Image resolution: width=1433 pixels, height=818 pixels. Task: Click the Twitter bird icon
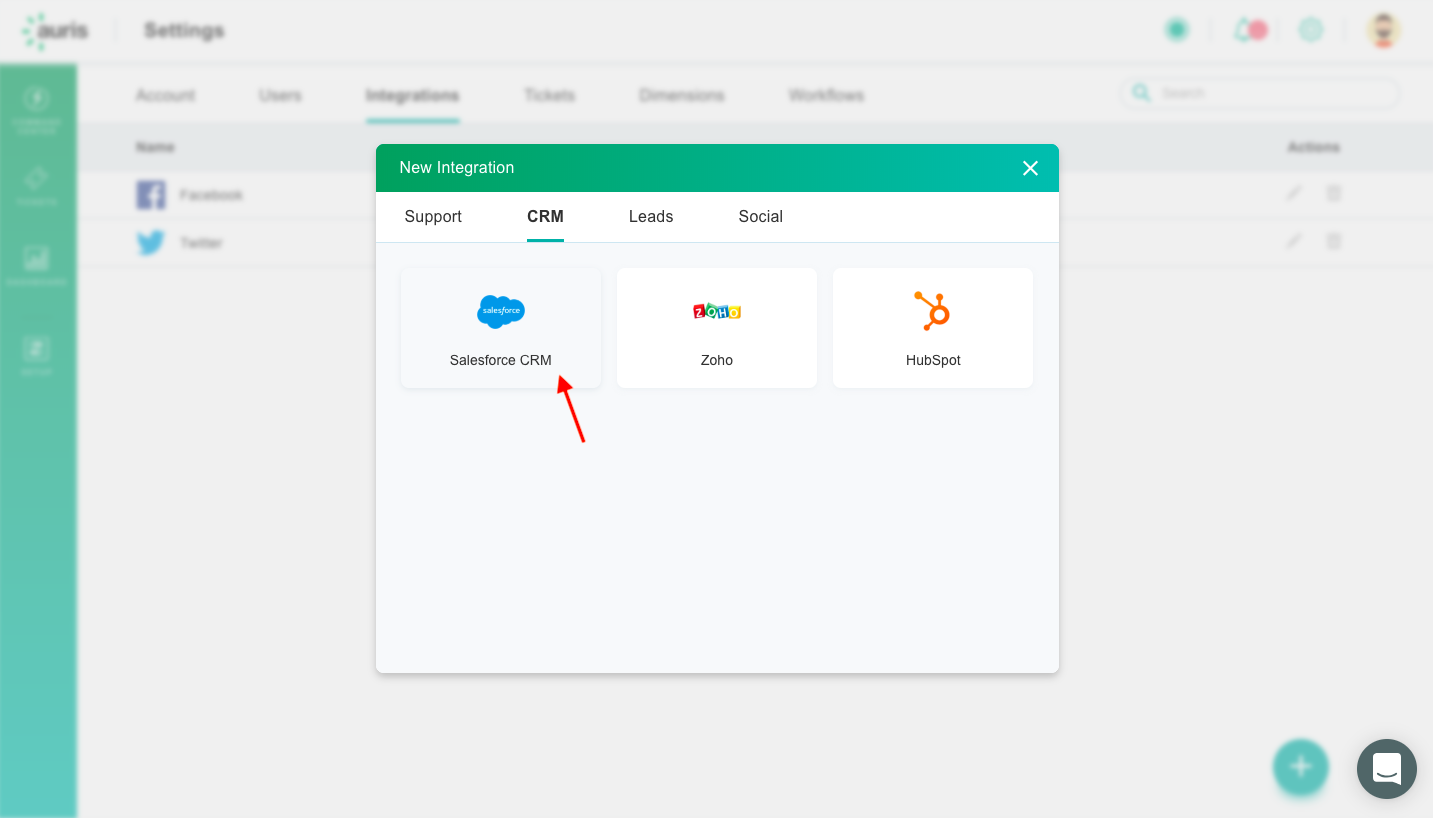point(151,243)
